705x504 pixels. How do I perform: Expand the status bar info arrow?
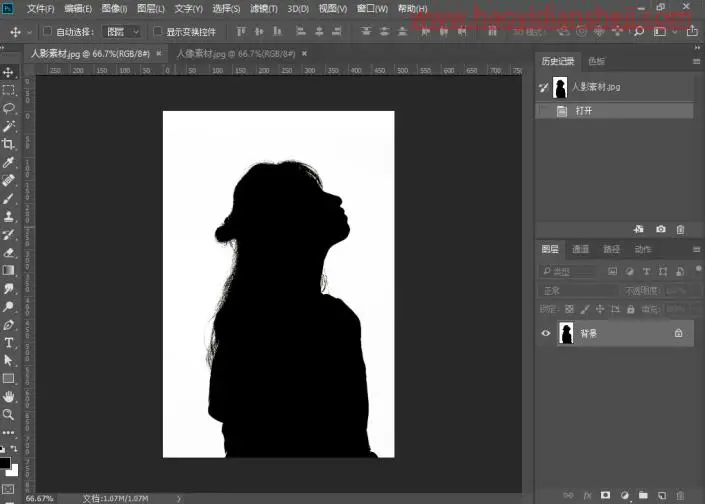[x=178, y=499]
